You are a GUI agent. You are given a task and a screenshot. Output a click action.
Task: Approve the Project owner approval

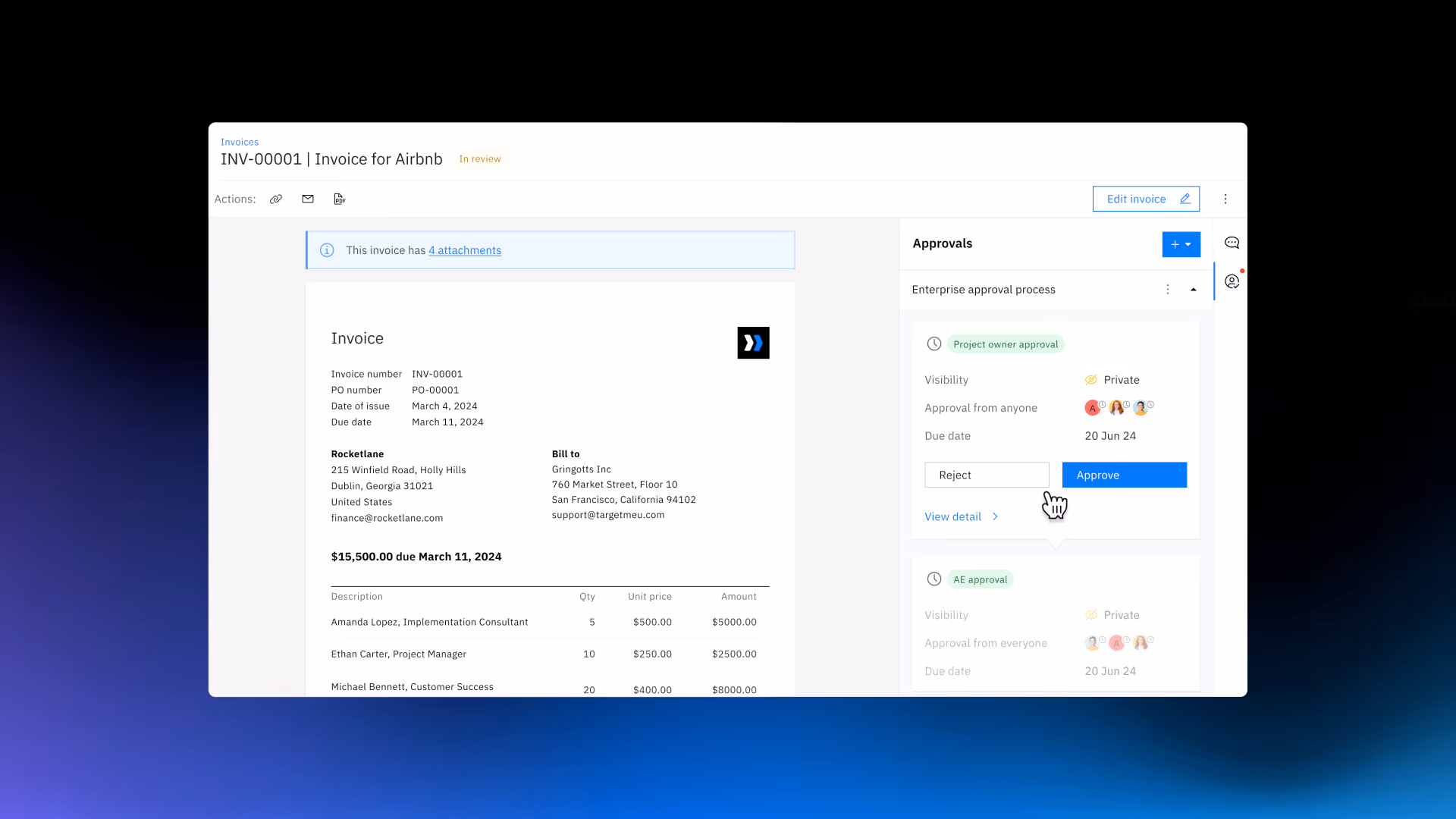pyautogui.click(x=1124, y=475)
